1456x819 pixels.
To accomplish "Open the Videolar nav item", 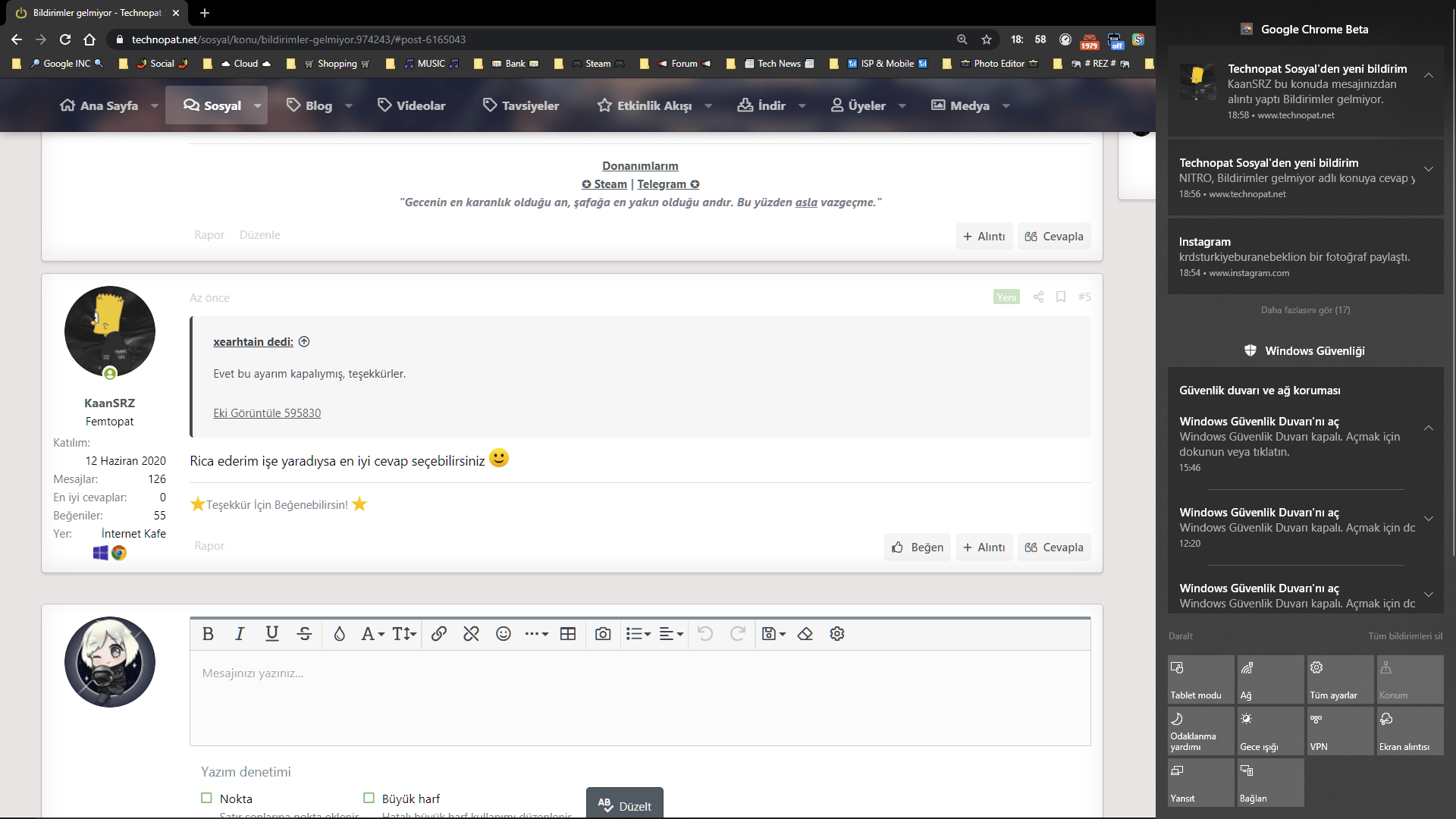I will coord(412,106).
